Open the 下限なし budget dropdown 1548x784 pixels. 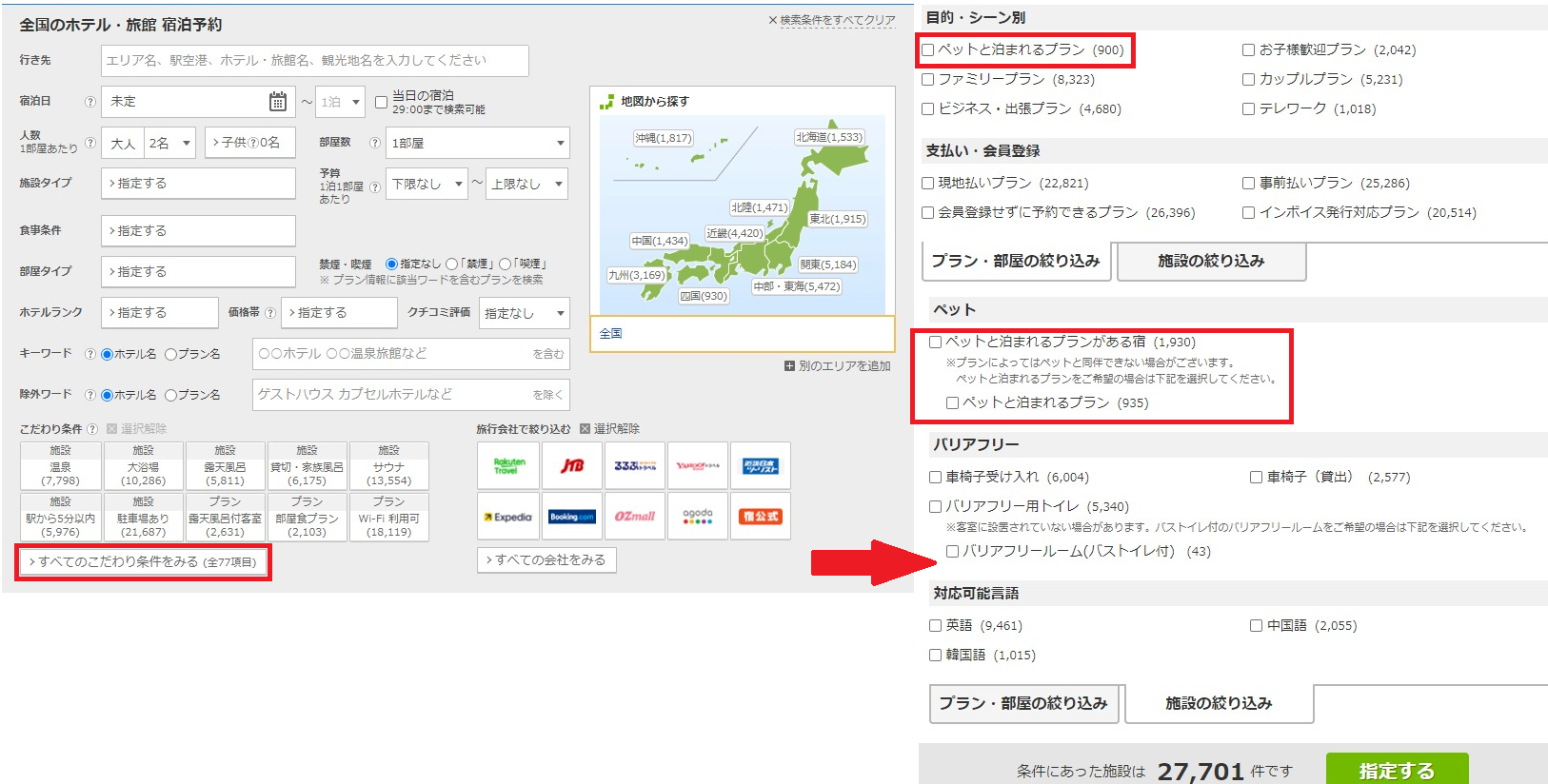click(426, 184)
